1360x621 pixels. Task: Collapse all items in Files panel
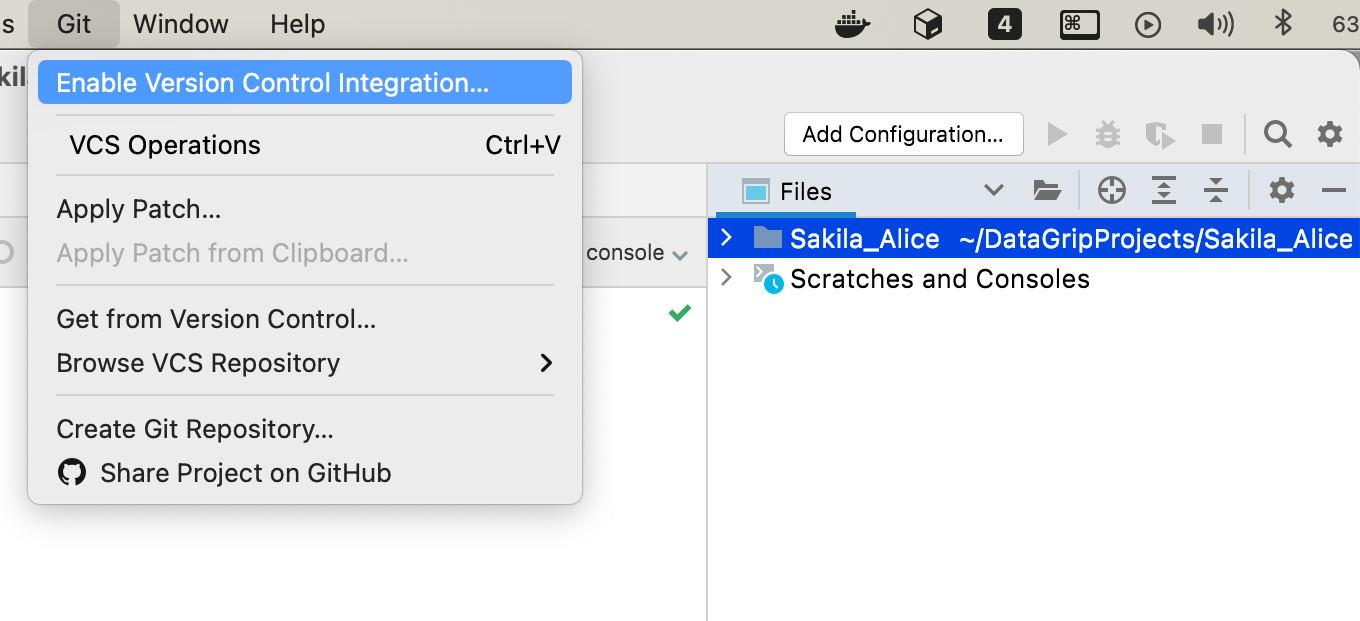[x=1215, y=191]
